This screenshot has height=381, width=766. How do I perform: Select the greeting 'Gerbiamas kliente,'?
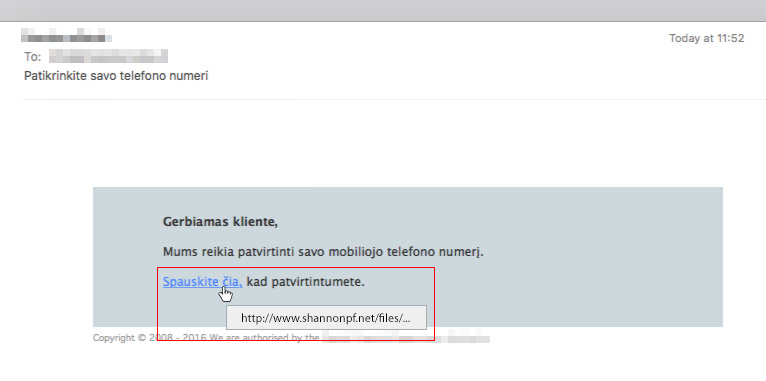[x=220, y=222]
